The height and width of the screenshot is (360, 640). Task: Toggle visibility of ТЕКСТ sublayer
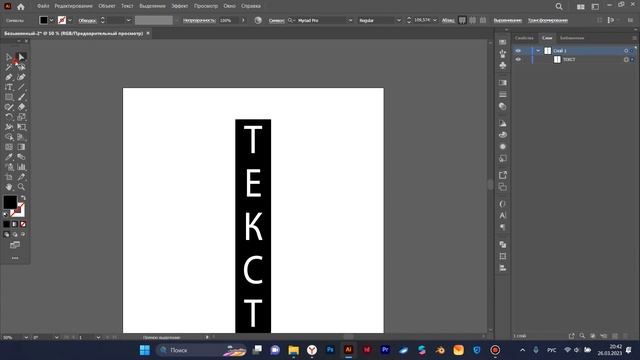pos(518,60)
